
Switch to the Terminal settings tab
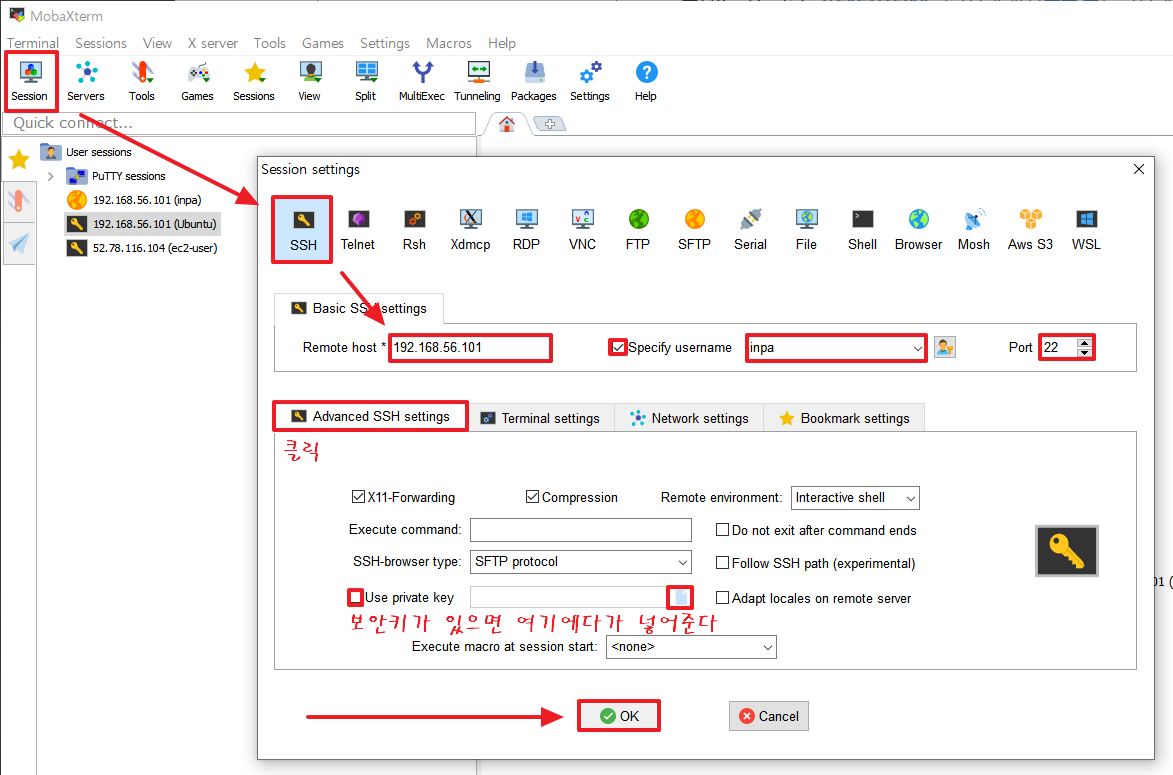(x=540, y=418)
